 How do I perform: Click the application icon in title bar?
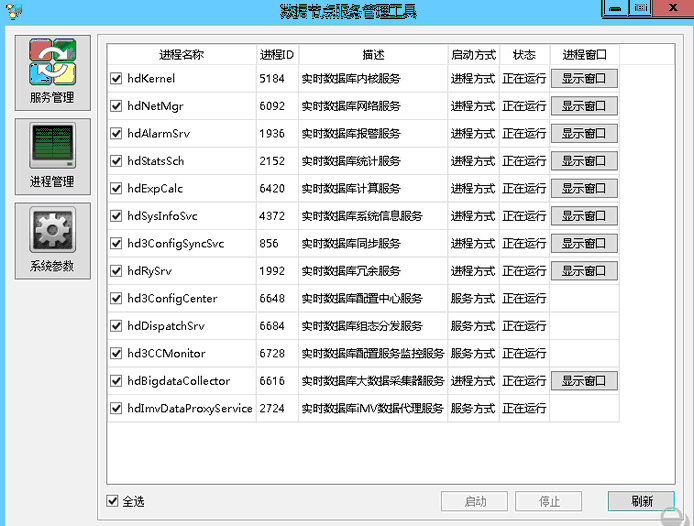(x=13, y=11)
